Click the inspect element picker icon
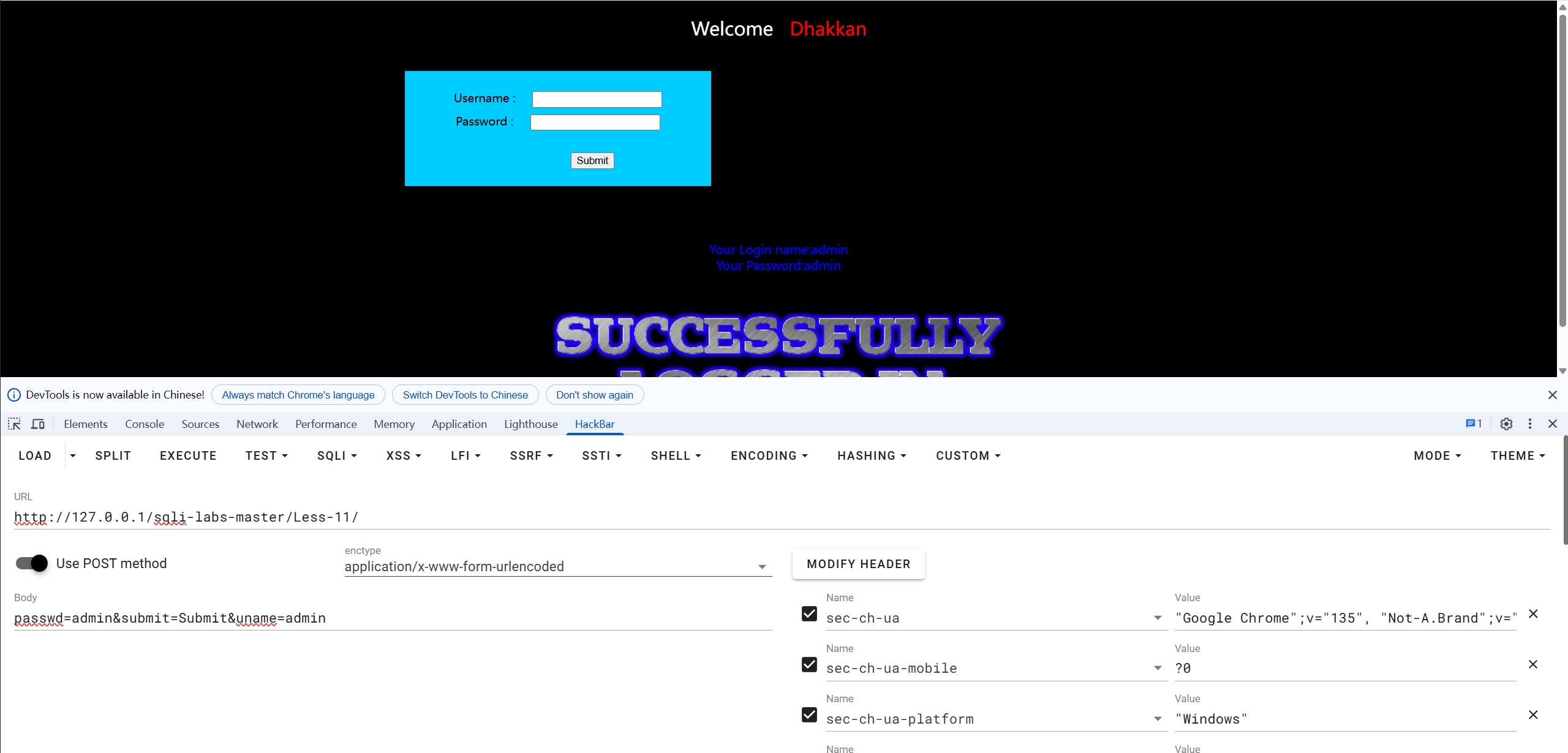1568x753 pixels. 14,424
